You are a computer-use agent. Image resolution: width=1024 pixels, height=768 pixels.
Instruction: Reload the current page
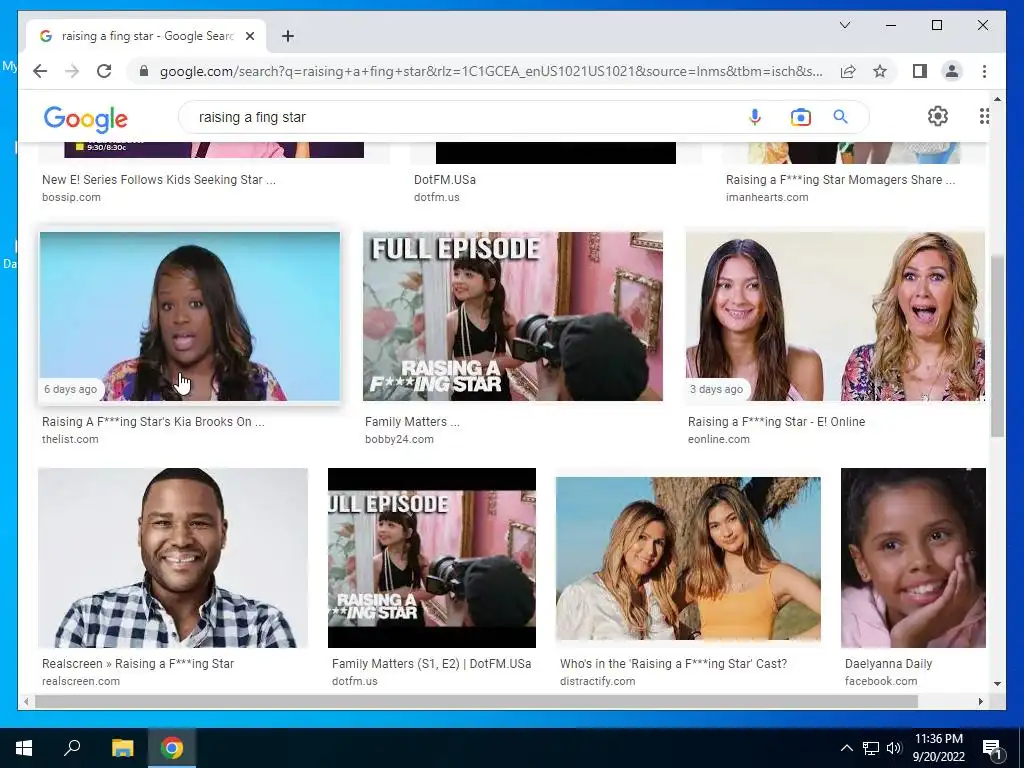click(x=104, y=71)
